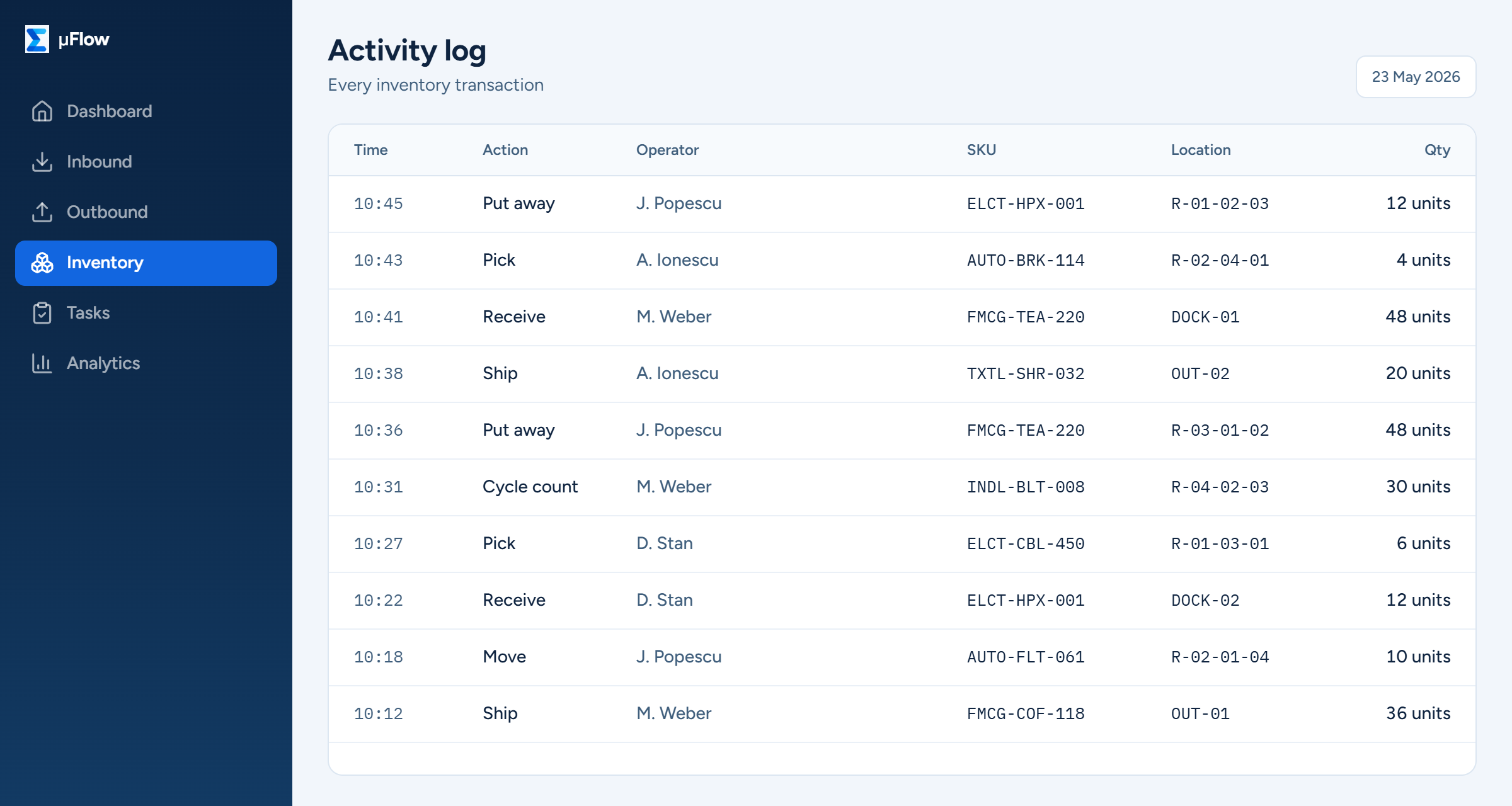Click the Analytics bar chart icon
1512x806 pixels.
[42, 363]
